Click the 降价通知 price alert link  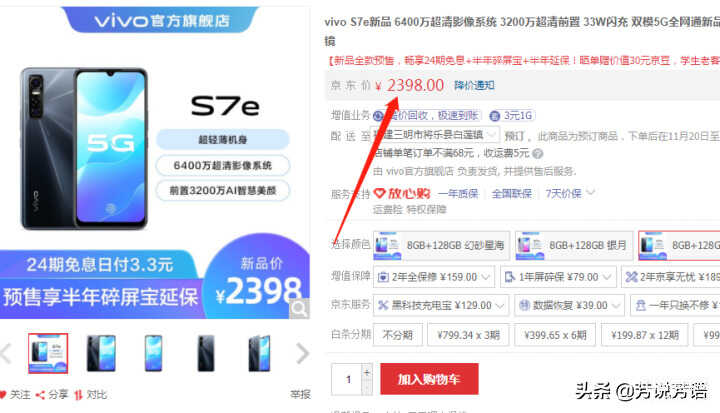pyautogui.click(x=474, y=85)
